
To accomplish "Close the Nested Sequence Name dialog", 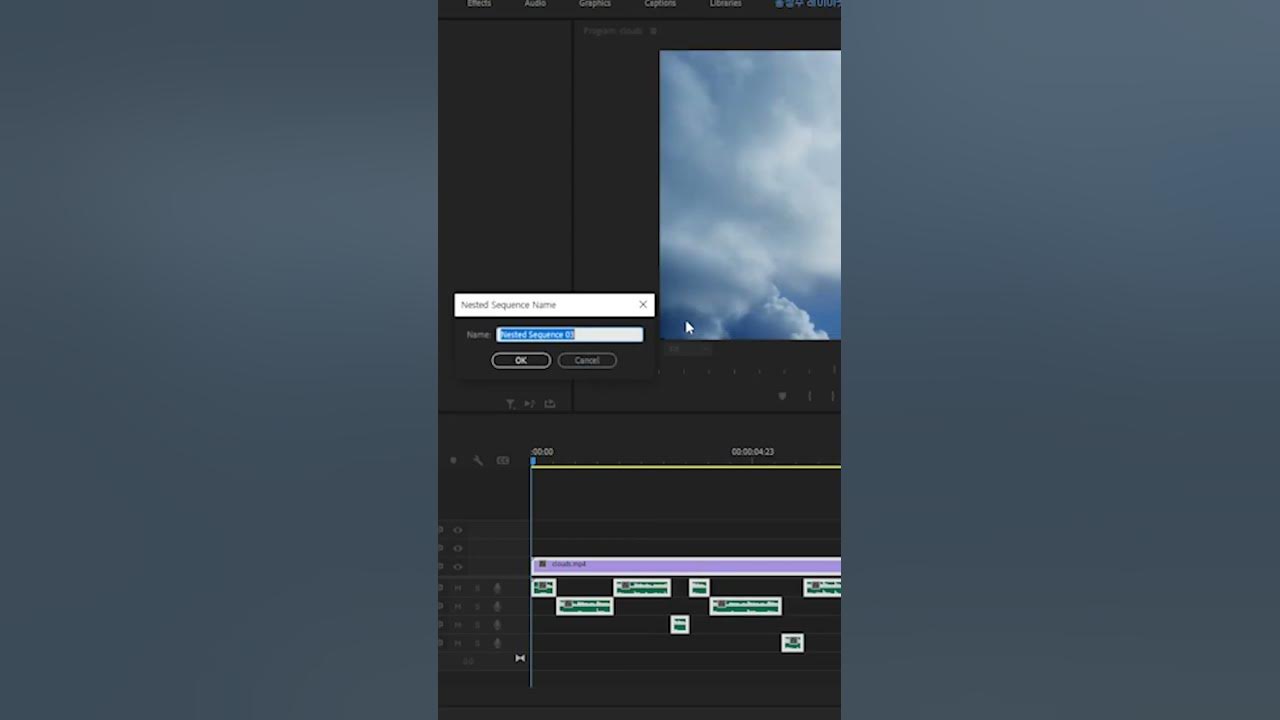I will 643,304.
